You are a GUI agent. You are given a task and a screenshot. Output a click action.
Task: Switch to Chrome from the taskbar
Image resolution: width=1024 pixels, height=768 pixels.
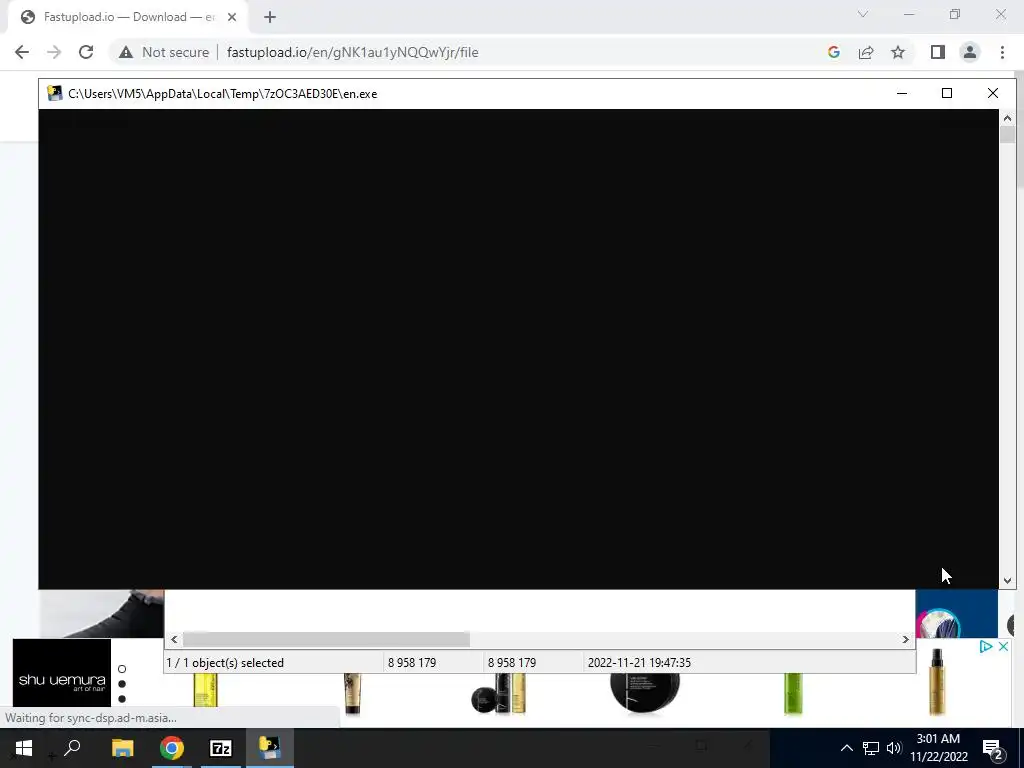pyautogui.click(x=172, y=748)
